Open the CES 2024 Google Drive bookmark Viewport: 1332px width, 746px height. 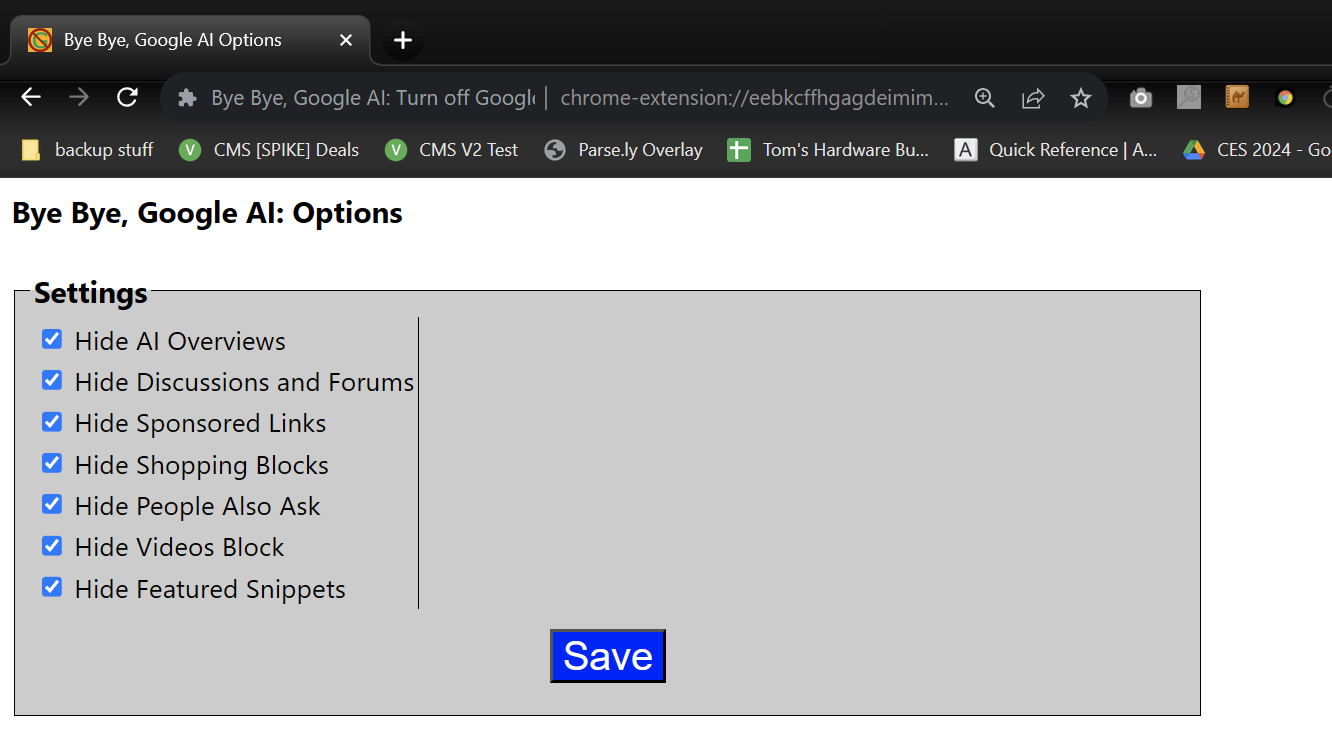(x=1256, y=150)
